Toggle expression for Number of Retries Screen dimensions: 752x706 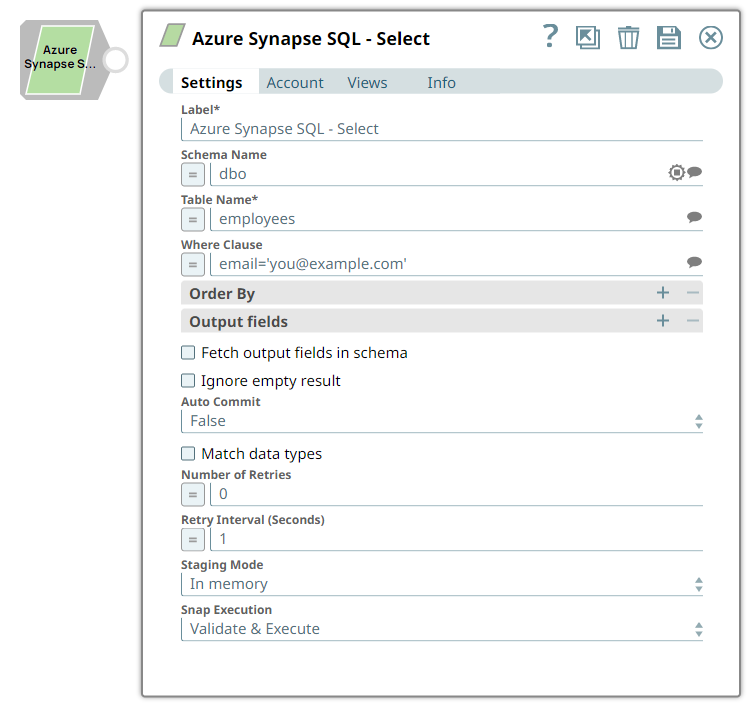click(193, 494)
